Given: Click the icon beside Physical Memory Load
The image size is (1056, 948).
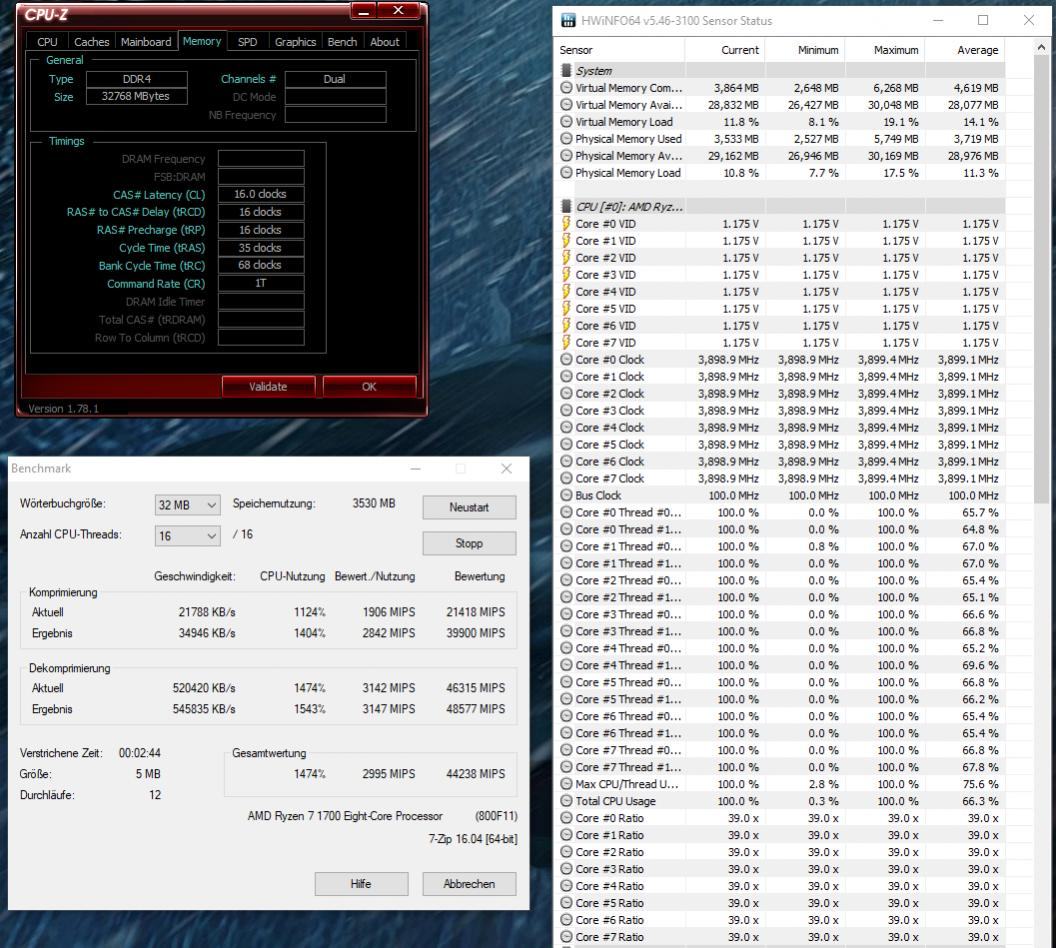Looking at the screenshot, I should [566, 172].
